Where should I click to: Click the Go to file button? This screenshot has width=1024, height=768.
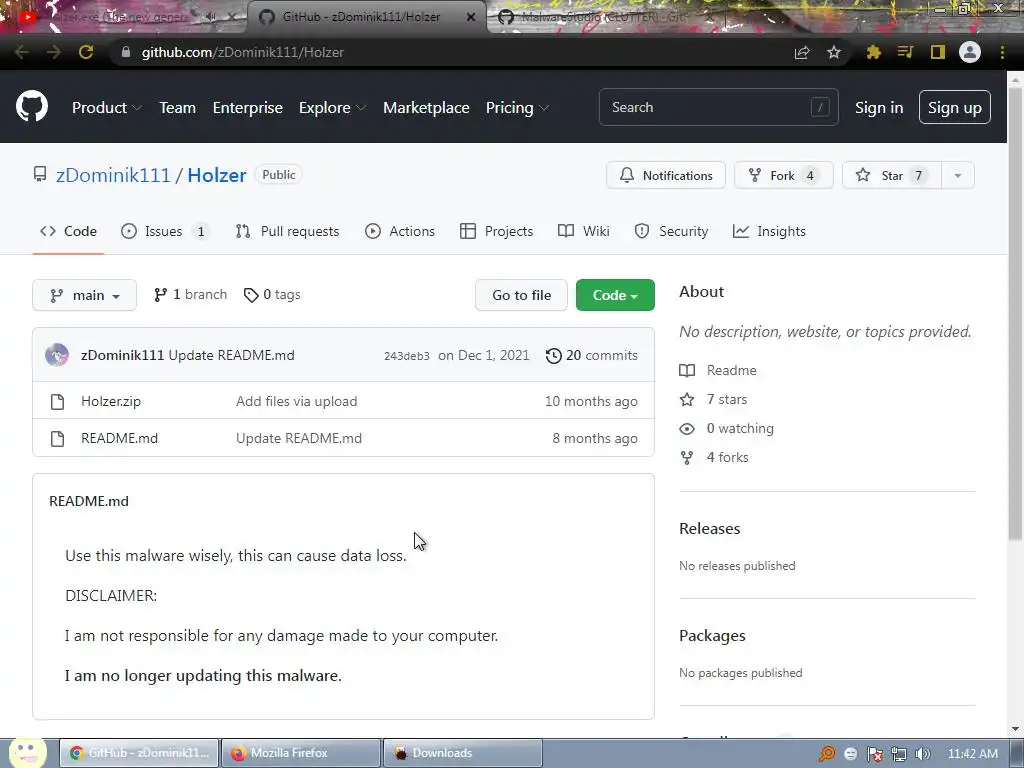click(x=521, y=295)
